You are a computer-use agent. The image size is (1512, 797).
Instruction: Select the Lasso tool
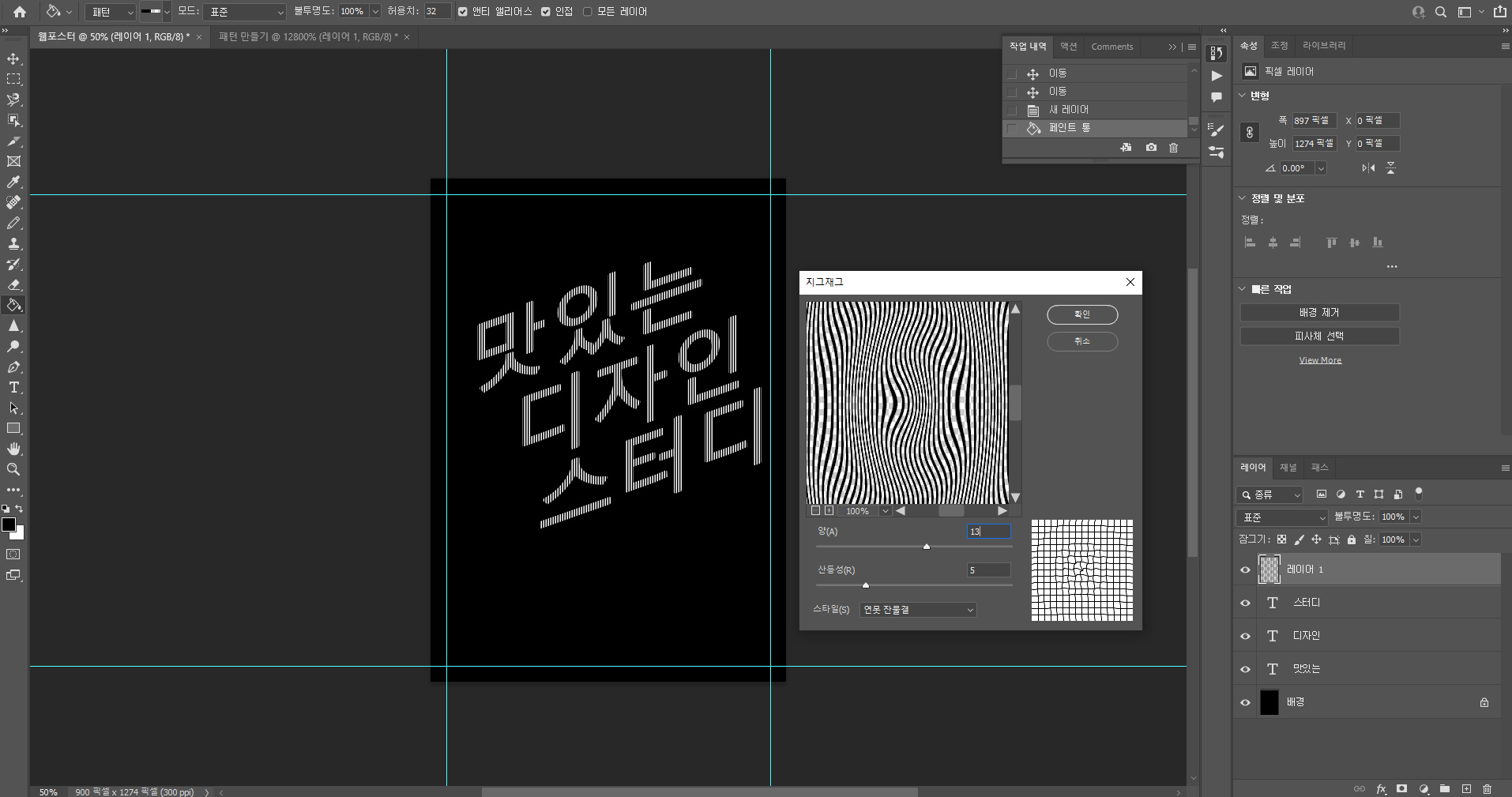pos(13,100)
